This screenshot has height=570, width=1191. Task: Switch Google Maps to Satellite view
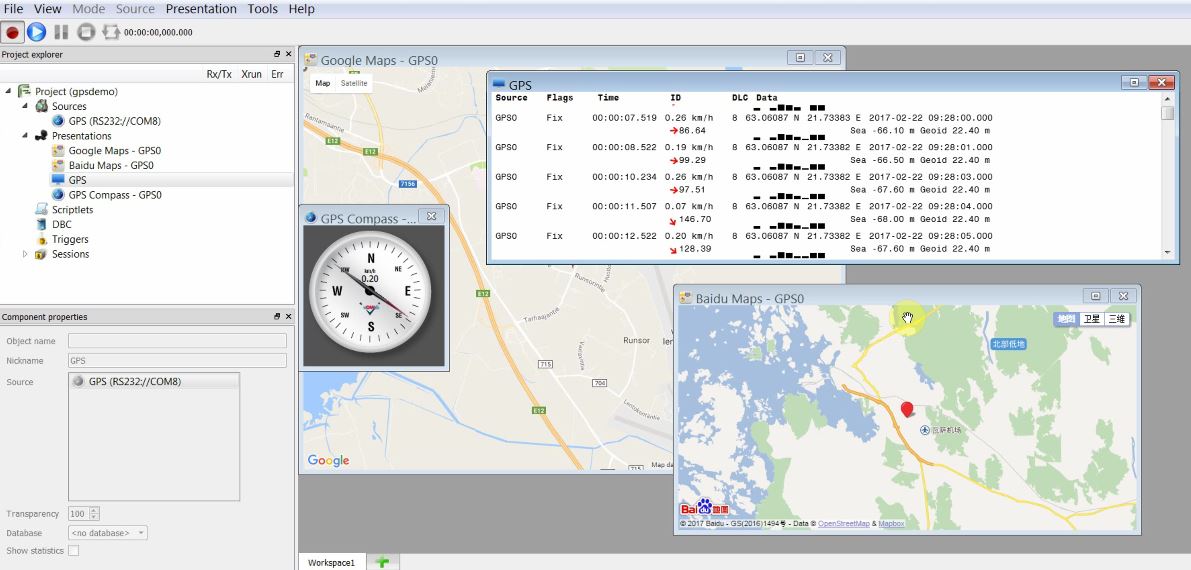tap(354, 83)
